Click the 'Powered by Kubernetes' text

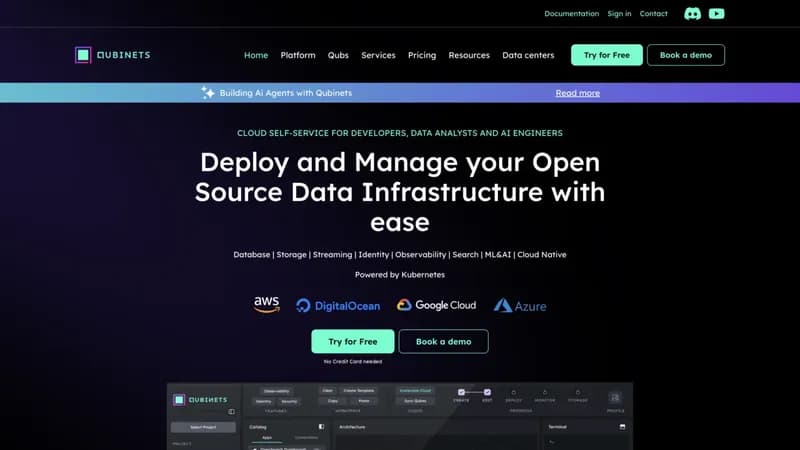point(399,274)
